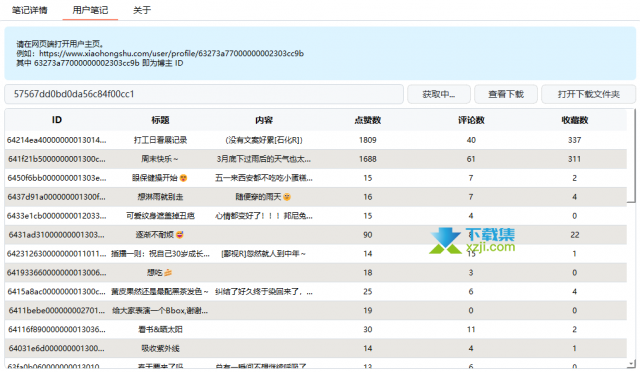Select the 用户笔记 tab

tap(90, 10)
